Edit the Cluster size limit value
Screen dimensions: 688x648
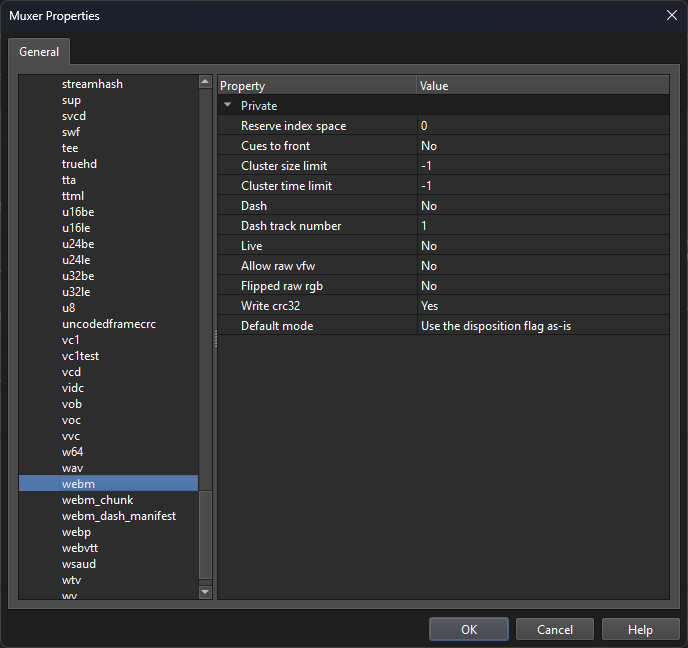coord(541,166)
